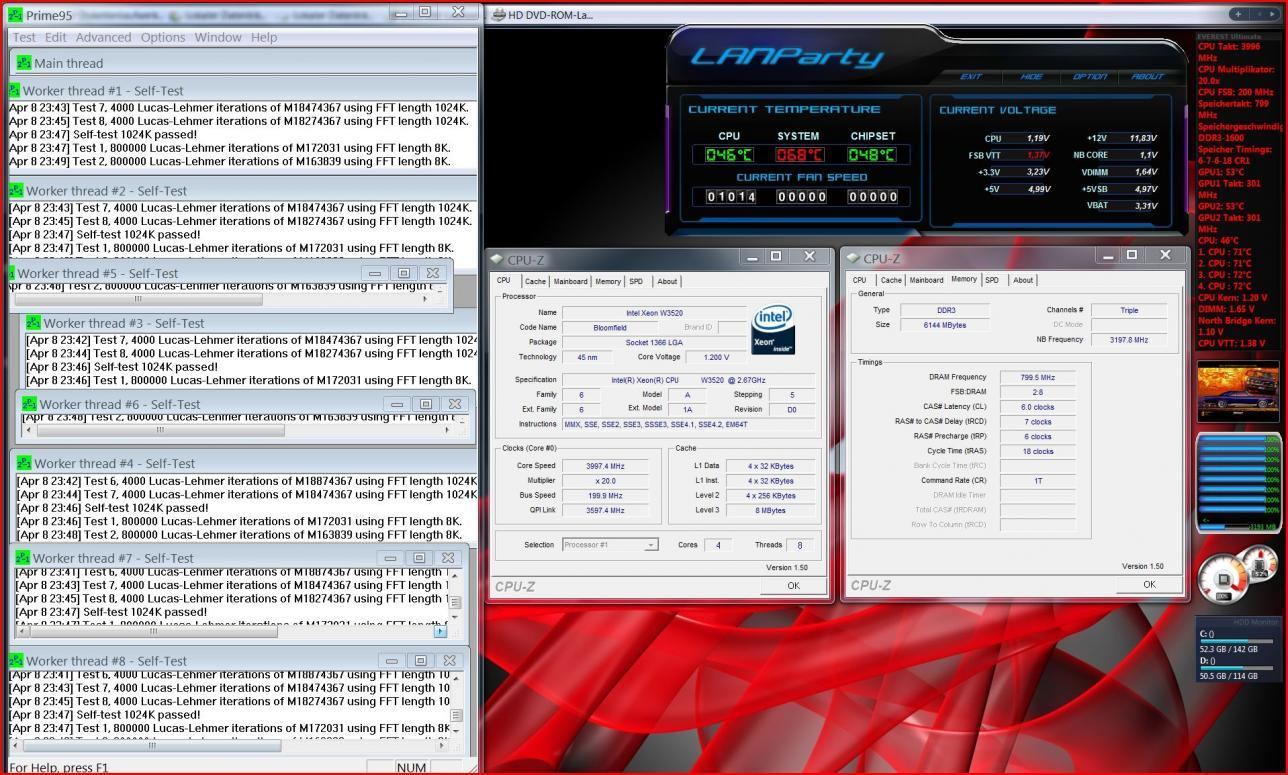The height and width of the screenshot is (775, 1288).
Task: Click the sidebar add gadgets plus button
Action: (x=1238, y=14)
